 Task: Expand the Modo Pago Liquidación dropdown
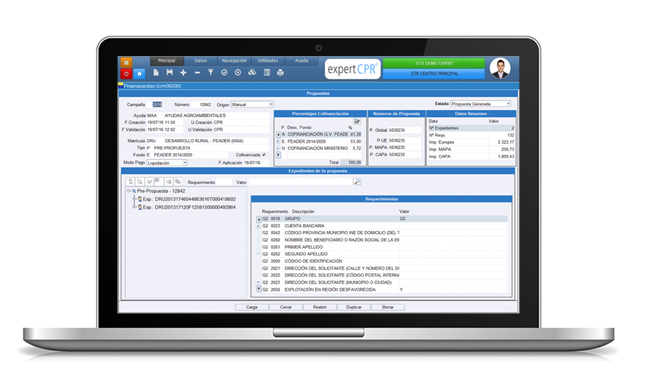click(x=167, y=163)
